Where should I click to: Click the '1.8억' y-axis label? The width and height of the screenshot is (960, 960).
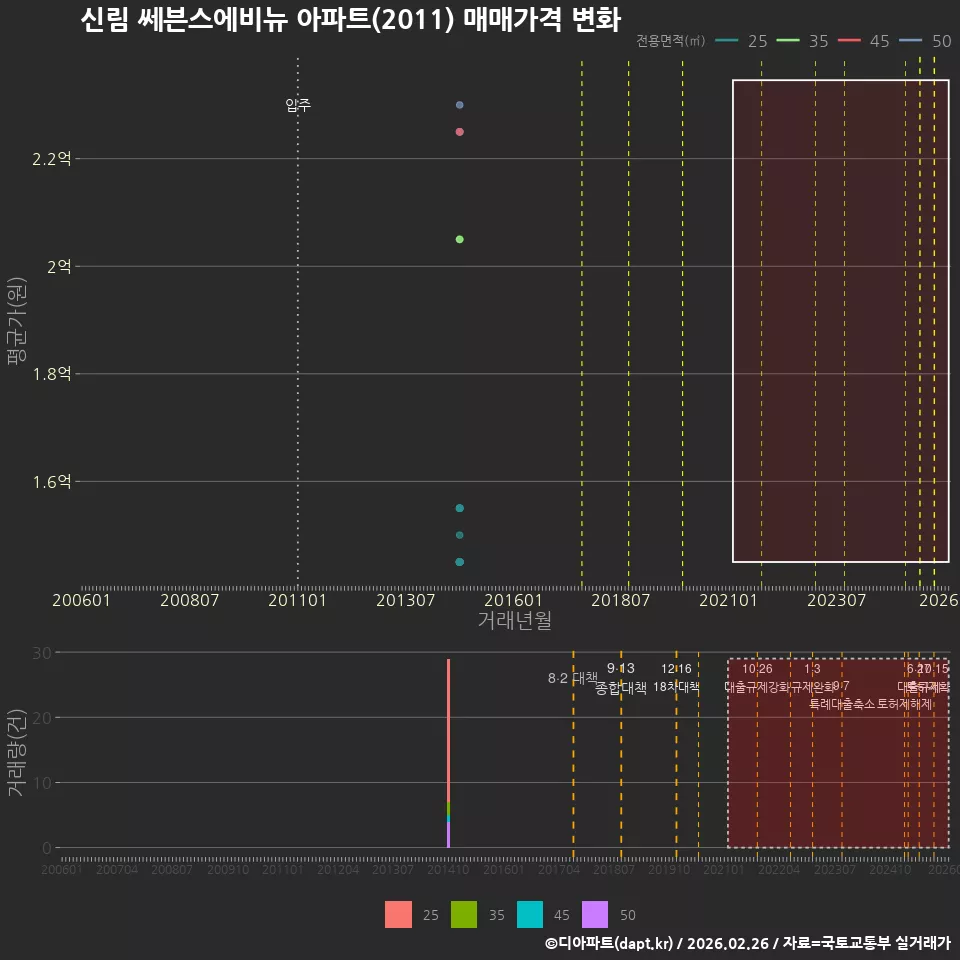[51, 373]
